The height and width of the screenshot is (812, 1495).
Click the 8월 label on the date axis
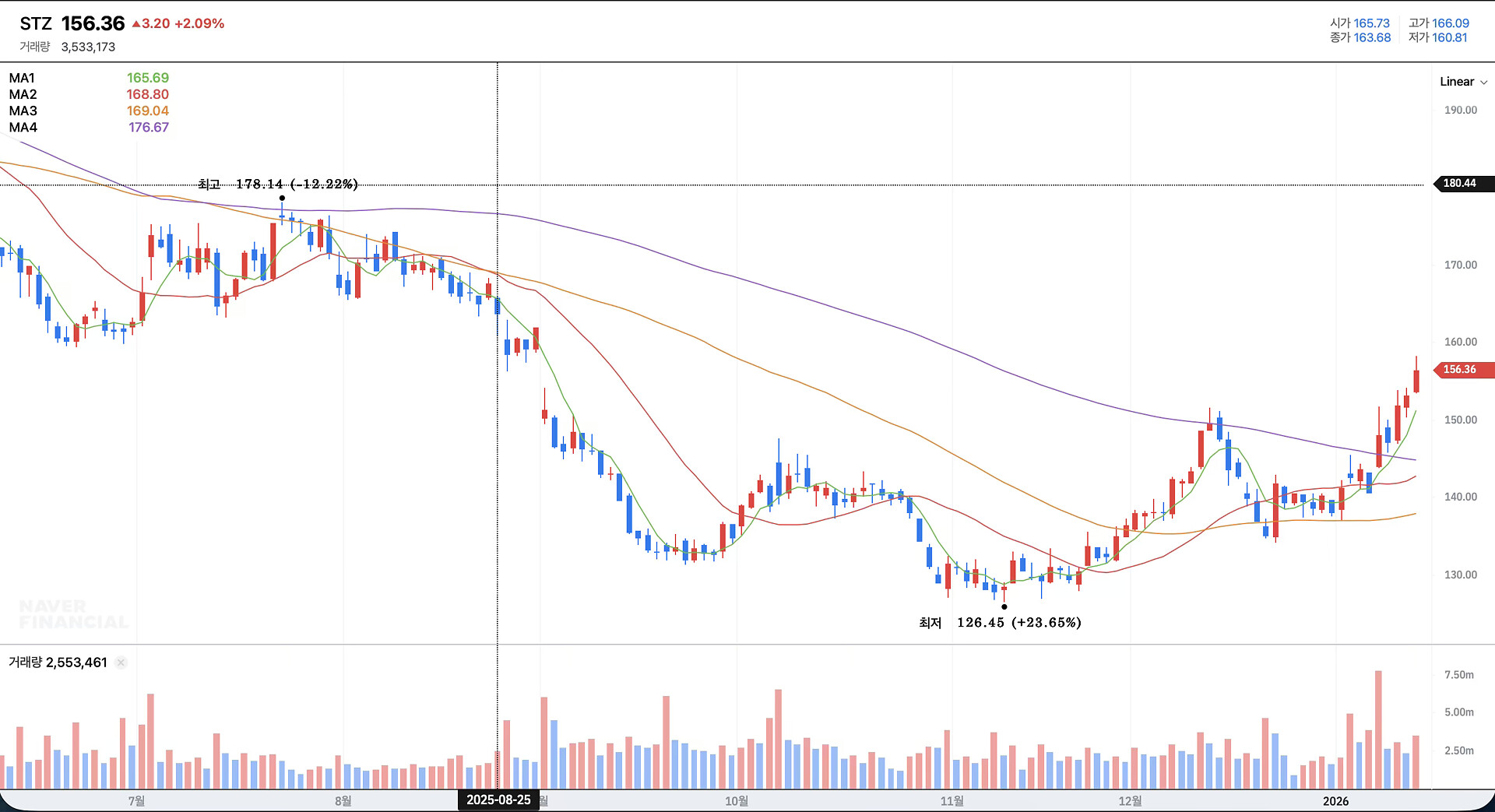click(343, 801)
